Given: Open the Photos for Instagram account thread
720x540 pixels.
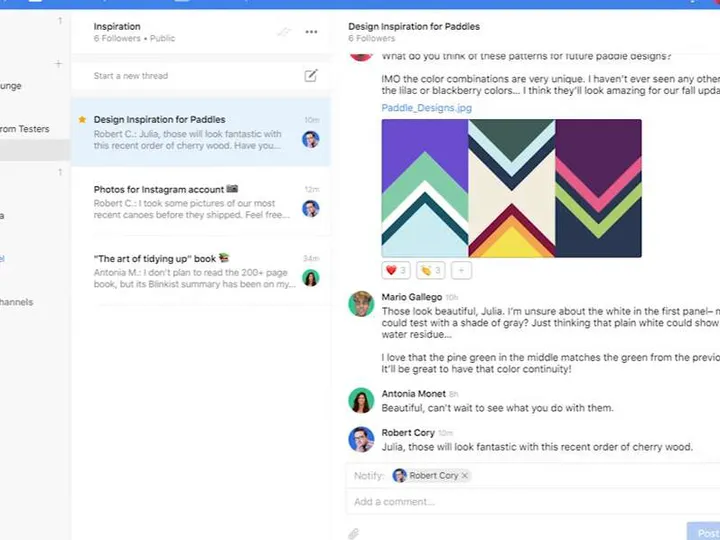Looking at the screenshot, I should click(201, 202).
